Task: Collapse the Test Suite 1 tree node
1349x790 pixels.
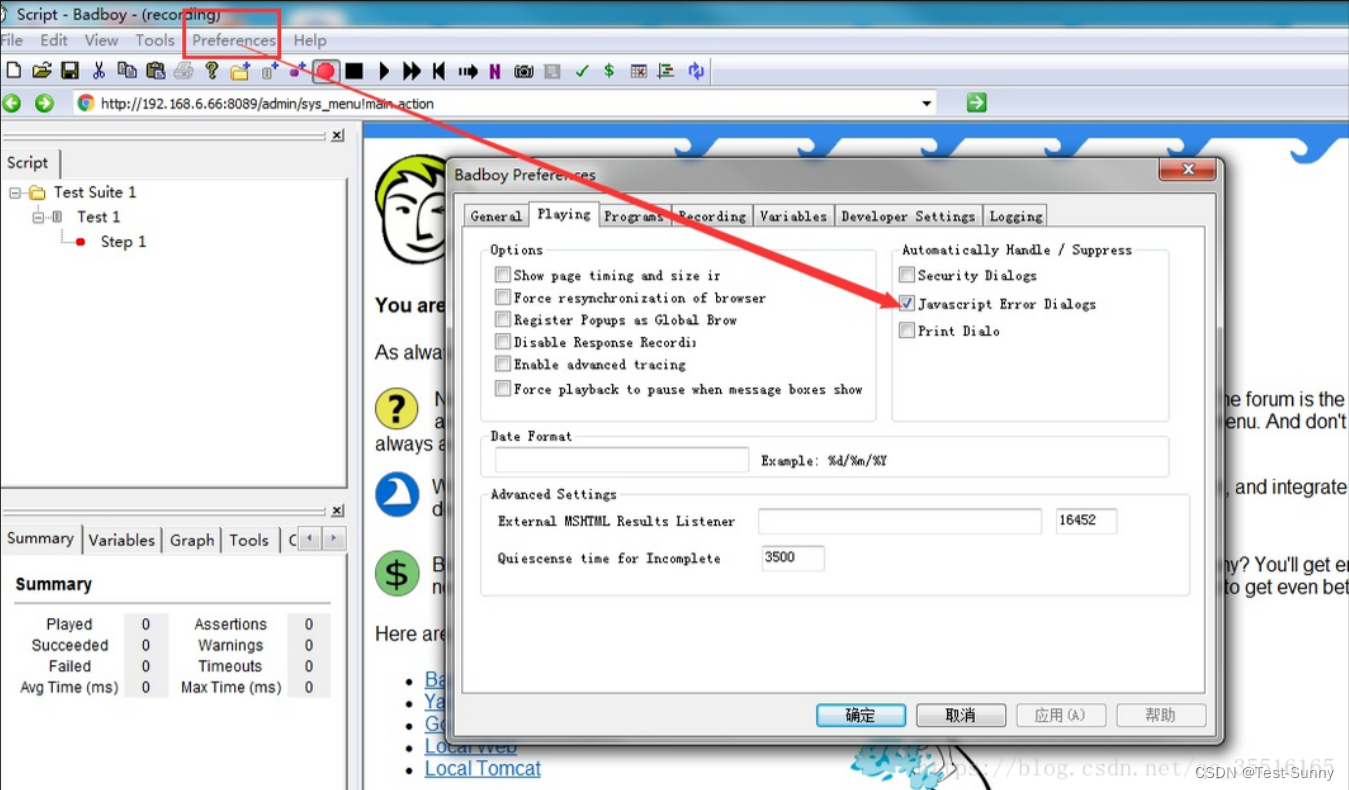Action: point(15,192)
